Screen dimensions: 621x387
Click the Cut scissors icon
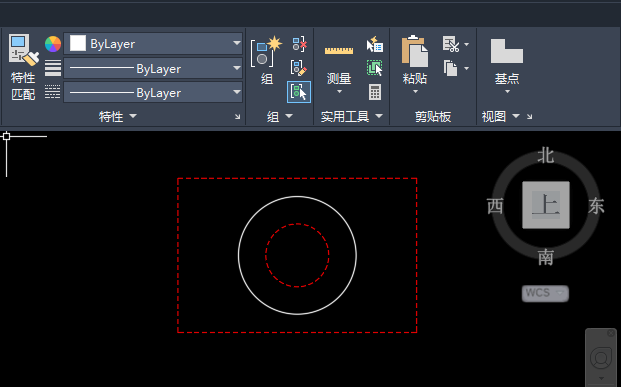[x=451, y=44]
